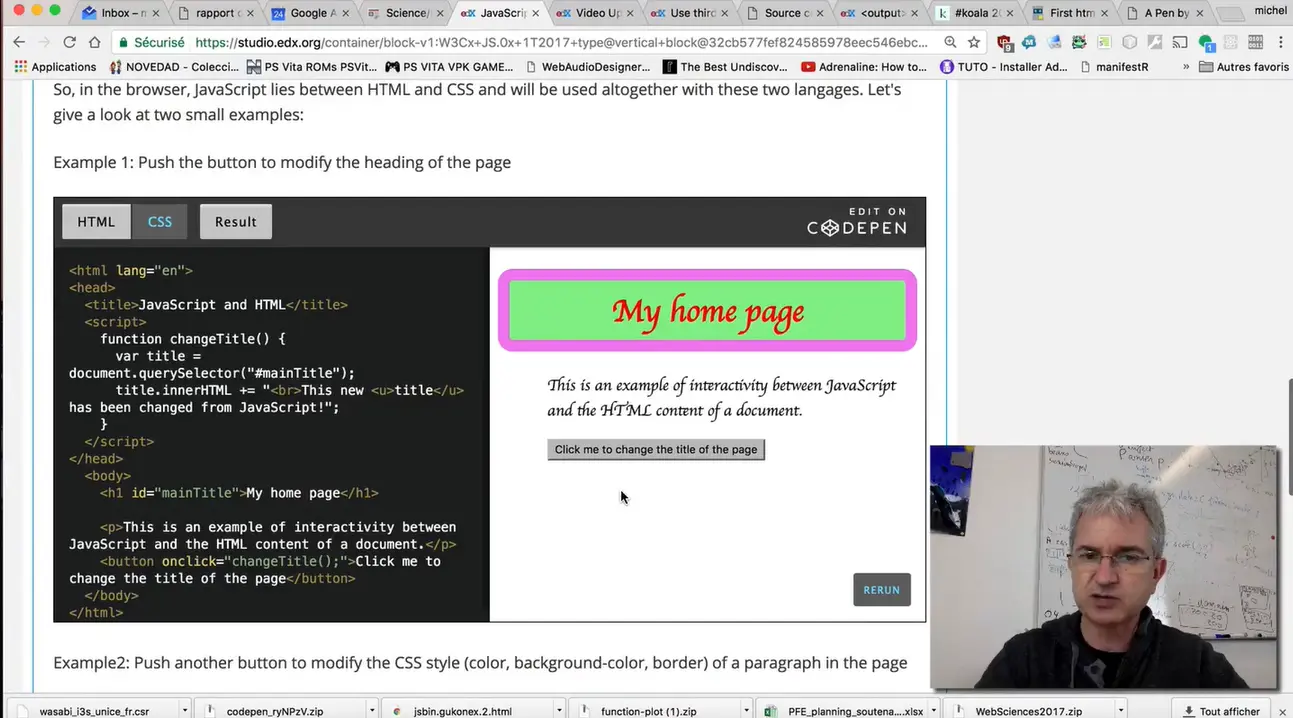Image resolution: width=1293 pixels, height=718 pixels.
Task: Open the WebAudioDesigner bookmark
Action: [587, 67]
